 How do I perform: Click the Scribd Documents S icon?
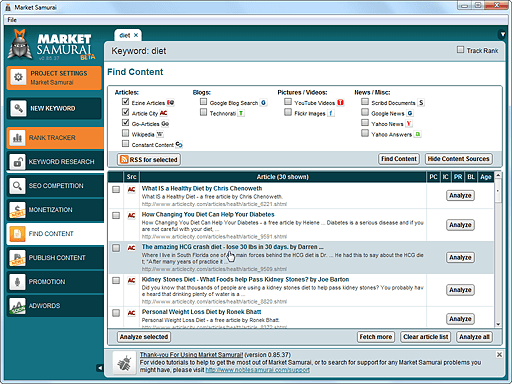tap(421, 103)
